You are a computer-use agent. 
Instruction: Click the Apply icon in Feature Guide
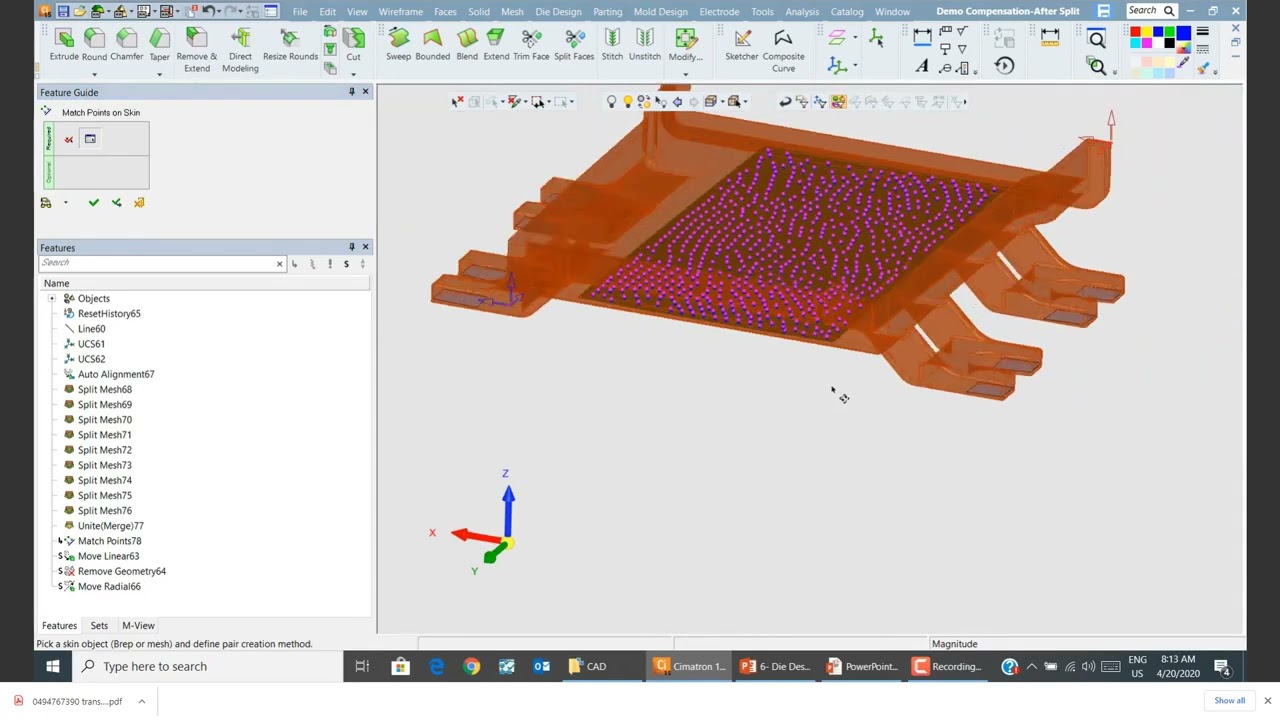[116, 203]
